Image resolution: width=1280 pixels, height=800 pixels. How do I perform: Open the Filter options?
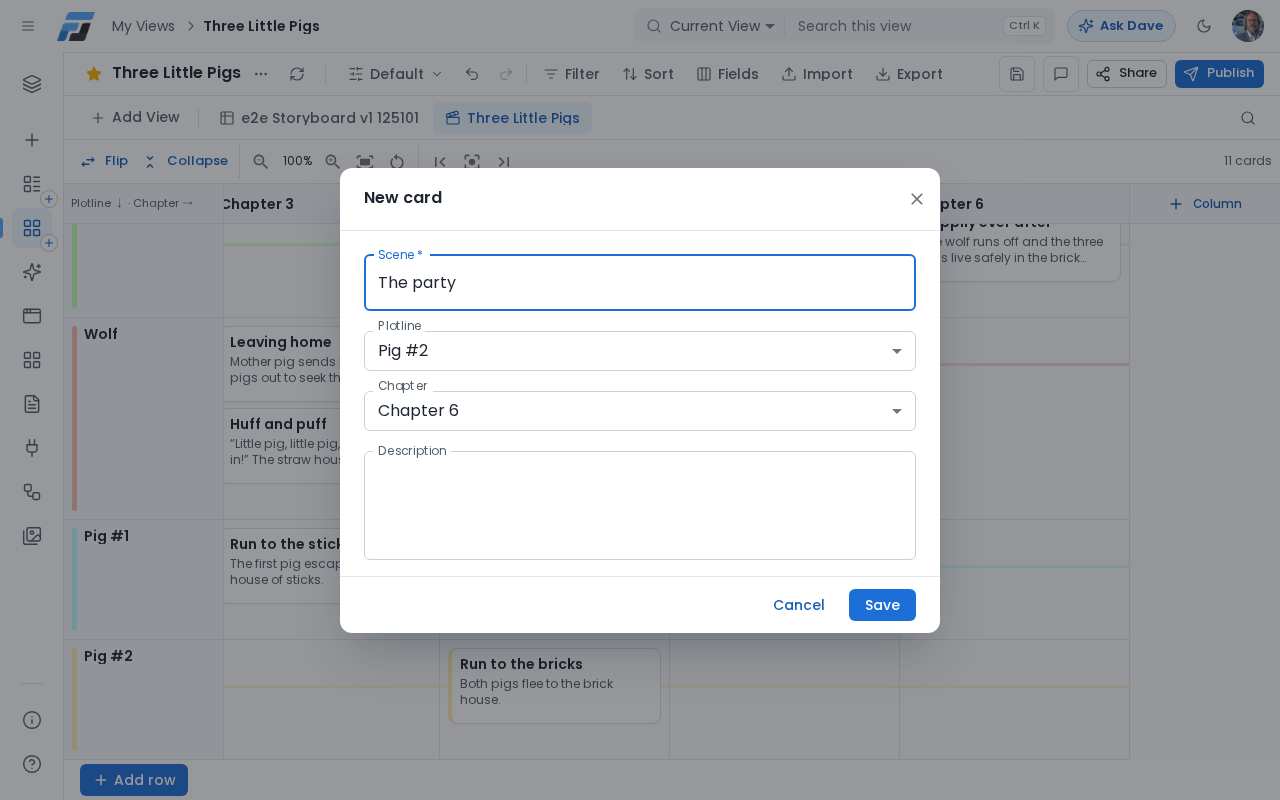point(571,74)
